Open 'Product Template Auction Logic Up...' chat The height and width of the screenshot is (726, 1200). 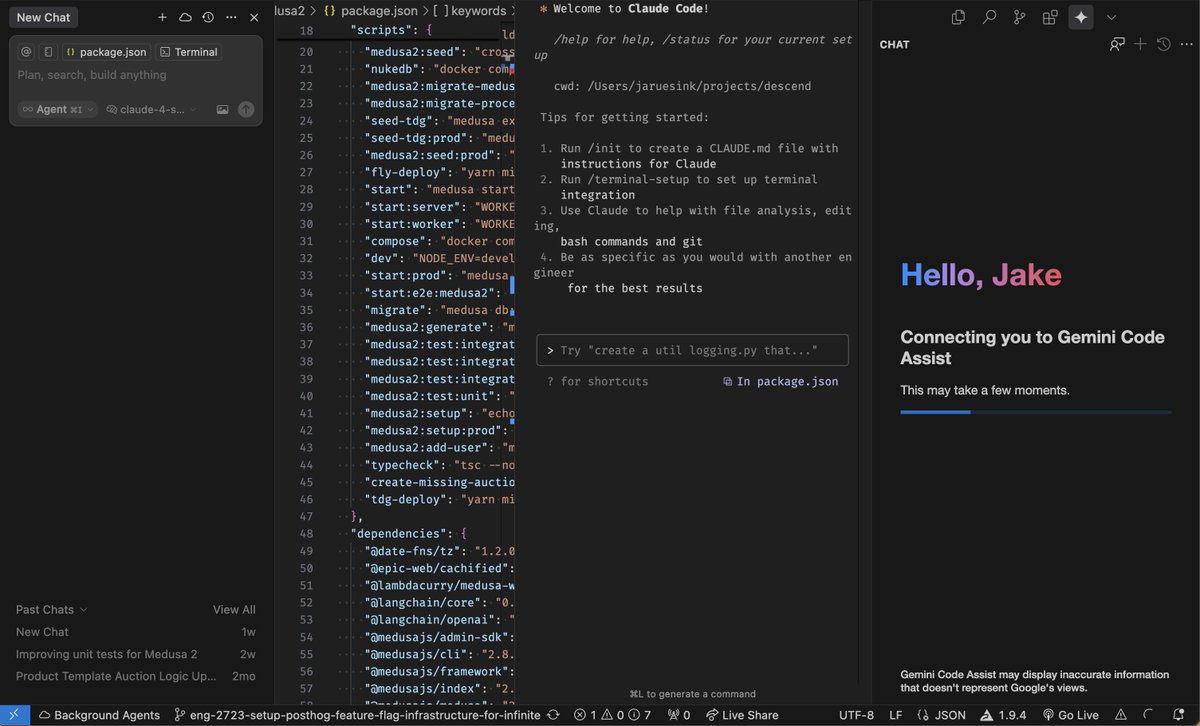pos(136,676)
